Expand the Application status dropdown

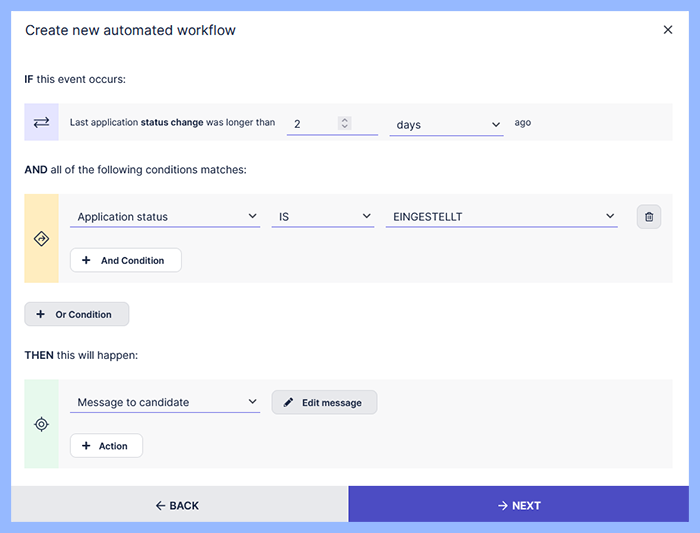165,217
